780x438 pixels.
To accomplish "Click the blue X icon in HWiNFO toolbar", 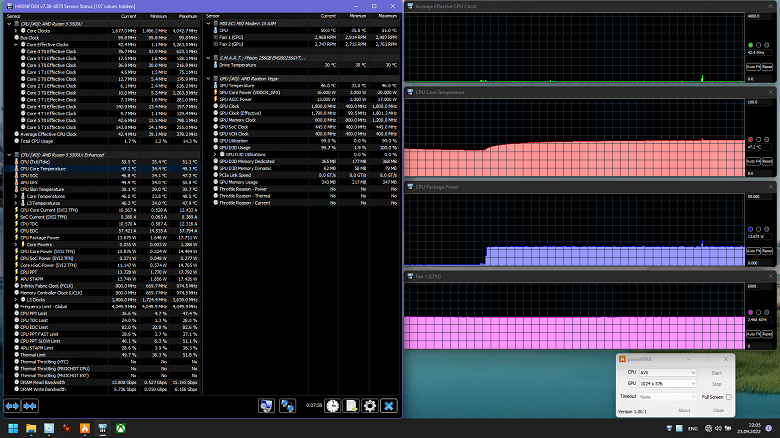I will [x=388, y=406].
